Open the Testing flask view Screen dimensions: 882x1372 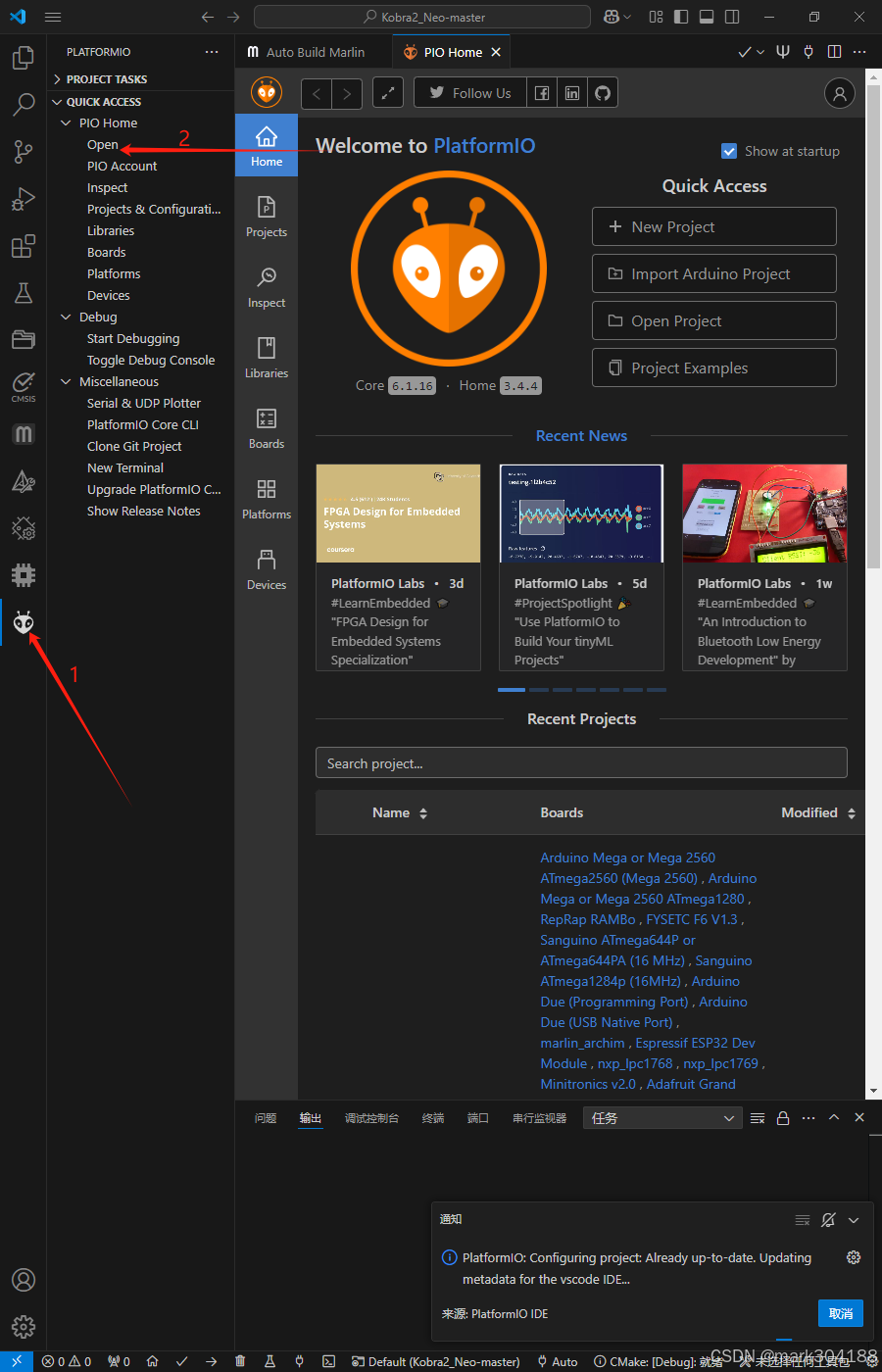pyautogui.click(x=23, y=293)
